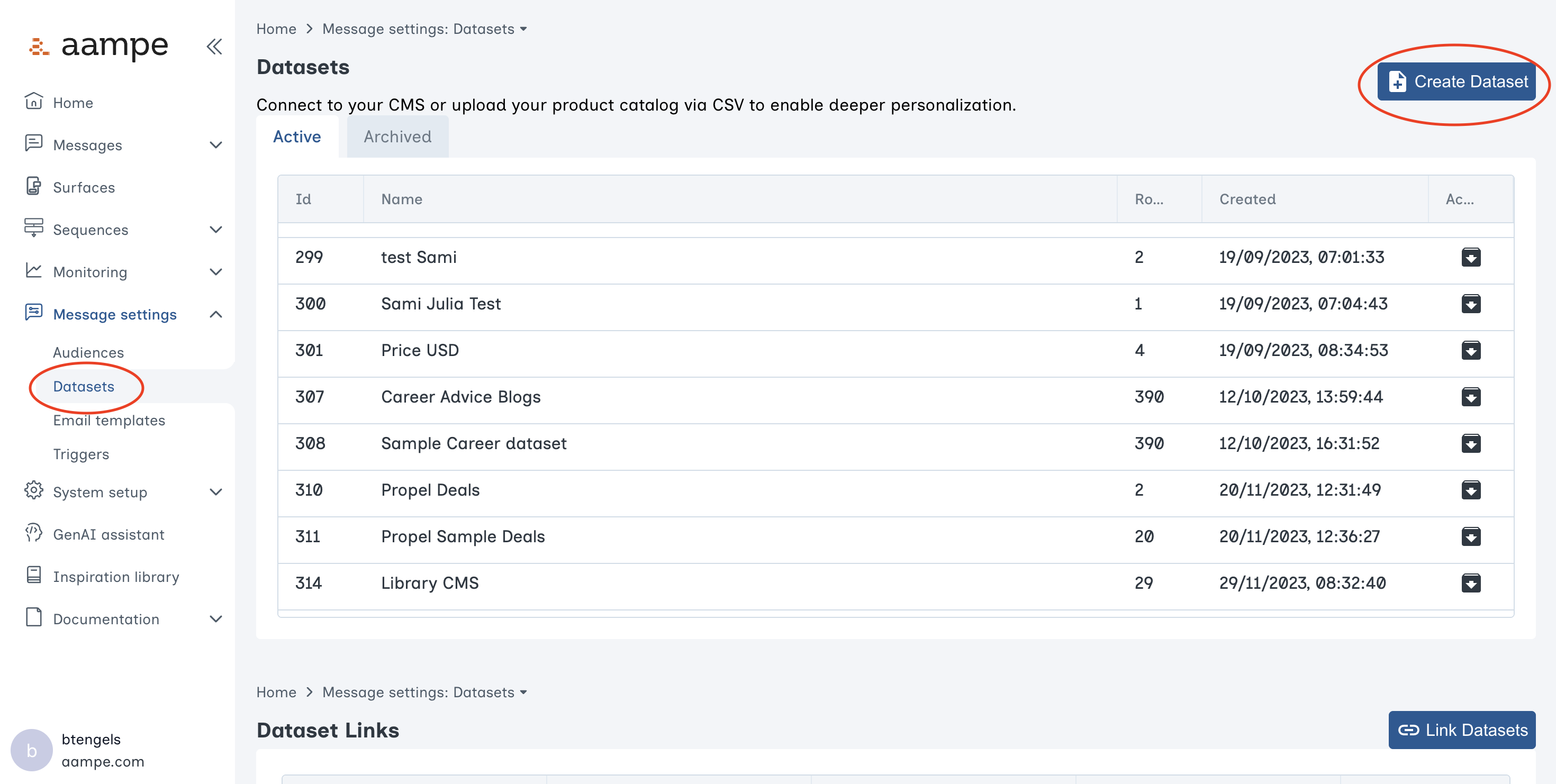Viewport: 1556px width, 784px height.
Task: Go to Home via lower breadcrumb
Action: tap(276, 692)
